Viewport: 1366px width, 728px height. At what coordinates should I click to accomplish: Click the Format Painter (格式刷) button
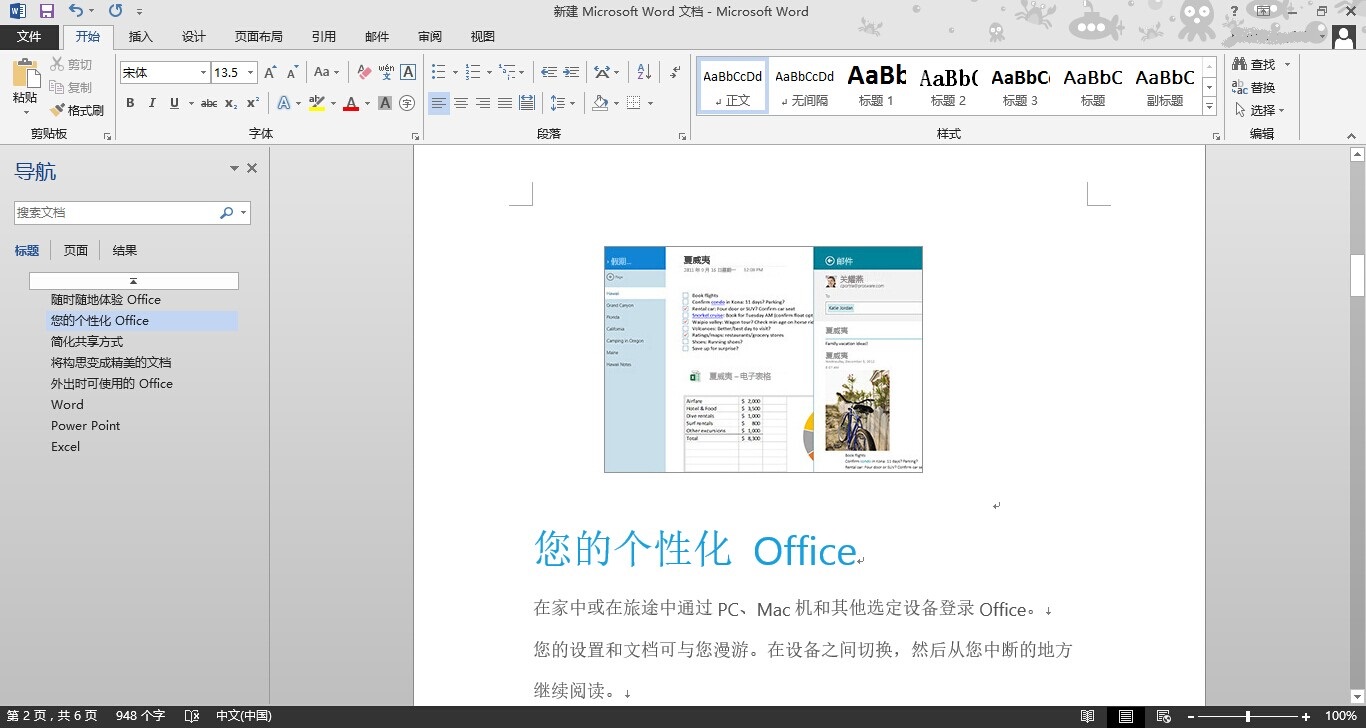[x=78, y=110]
